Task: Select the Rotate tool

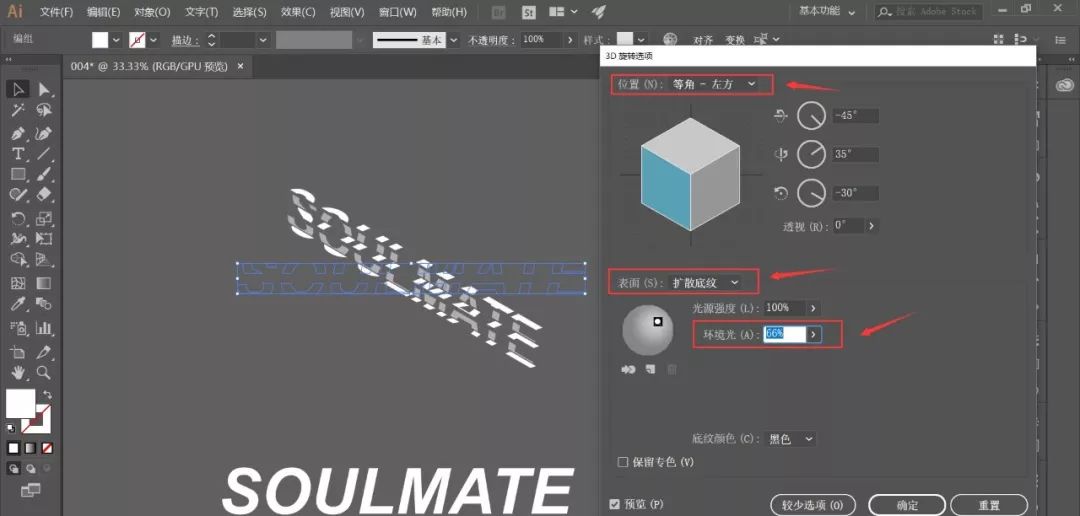Action: [18, 218]
